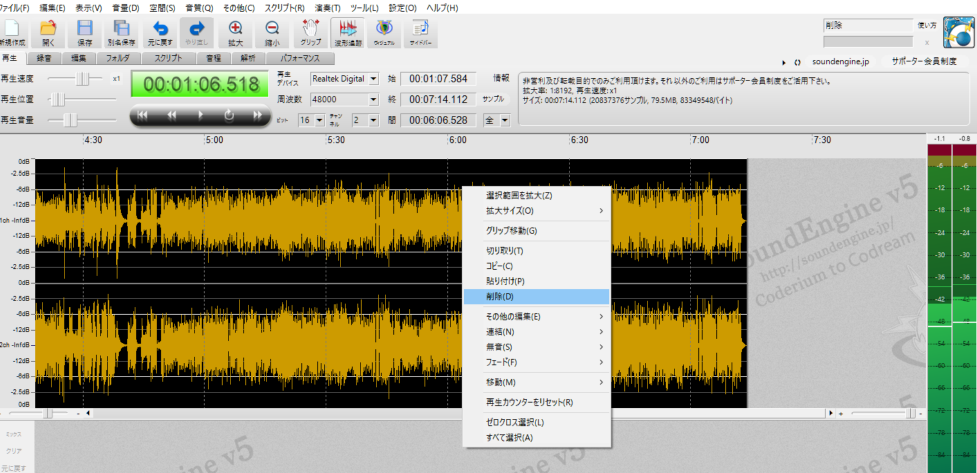
Task: Click the SoundEngine globe logo icon
Action: (960, 32)
